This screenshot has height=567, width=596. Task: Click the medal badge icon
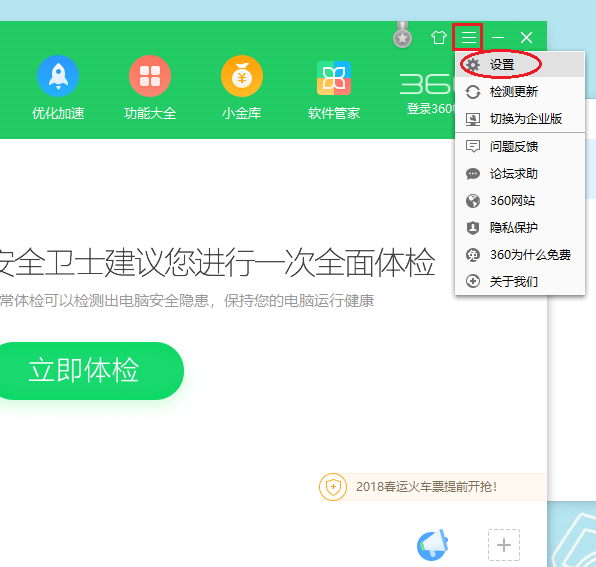402,35
